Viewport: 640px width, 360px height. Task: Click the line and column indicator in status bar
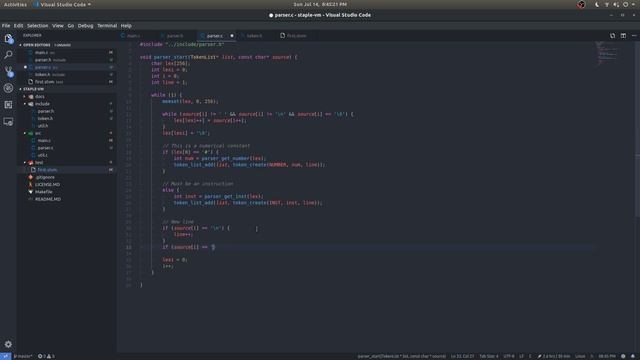[x=462, y=356]
